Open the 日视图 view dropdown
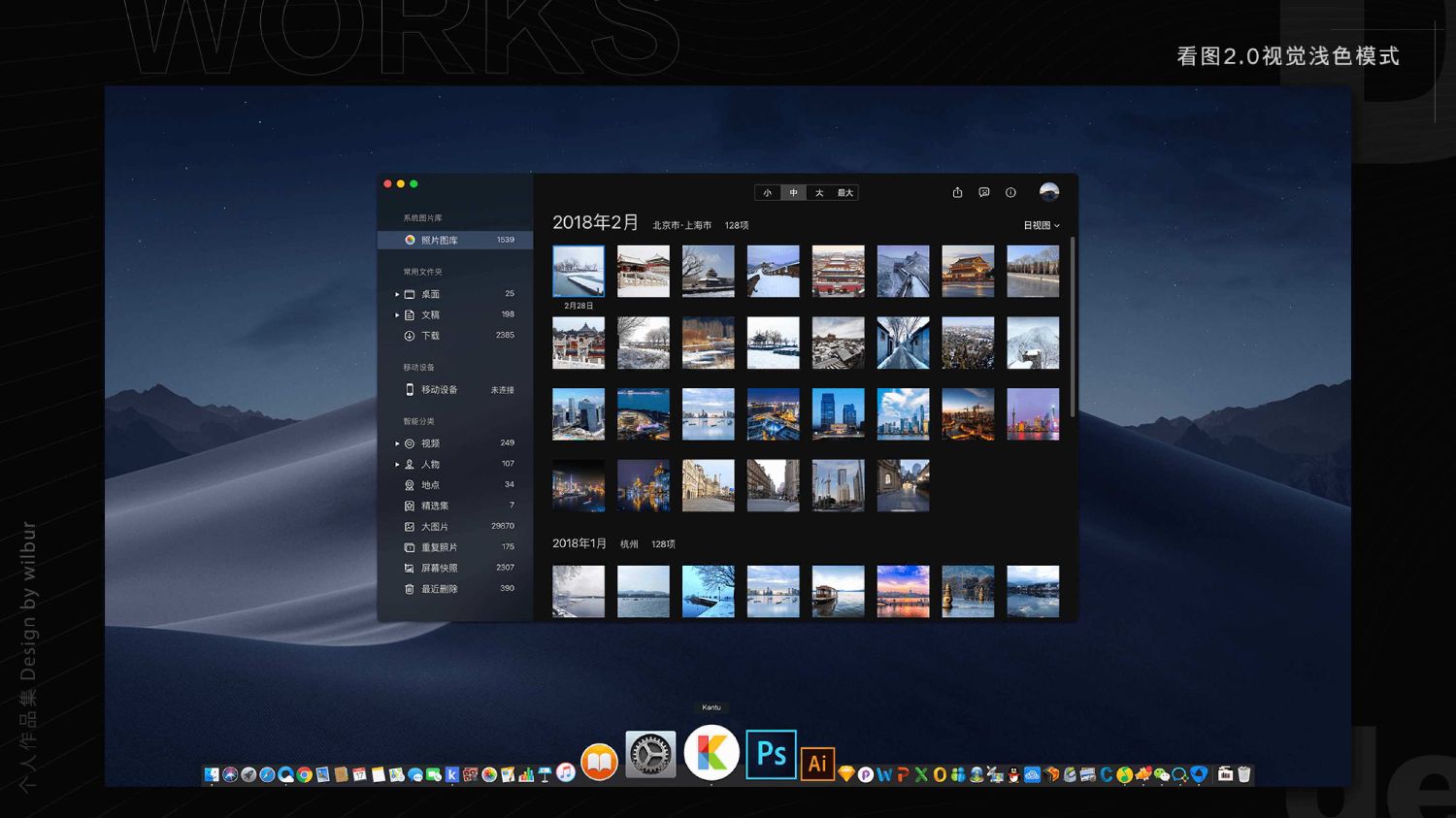The width and height of the screenshot is (1456, 818). click(x=1041, y=225)
